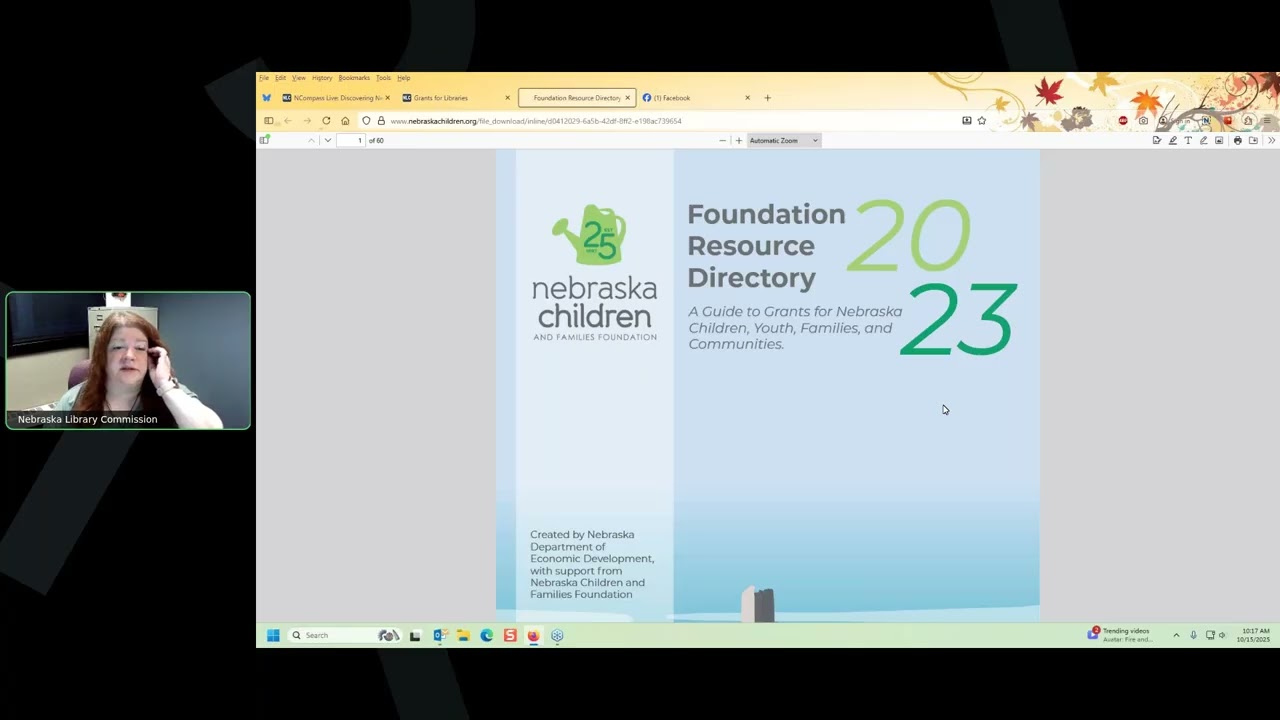Viewport: 1280px width, 720px height.
Task: Click the pinned butterfly Bluesky tab
Action: coord(266,98)
